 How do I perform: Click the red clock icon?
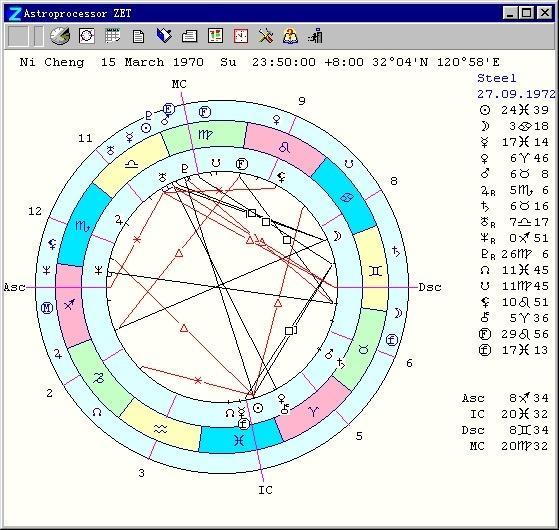[x=241, y=36]
